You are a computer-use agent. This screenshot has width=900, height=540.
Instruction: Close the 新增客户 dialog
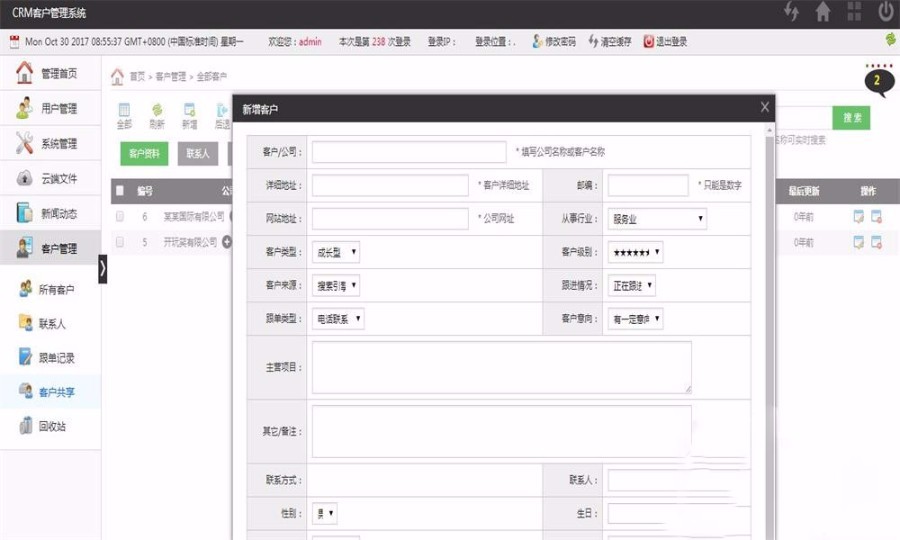pos(765,107)
